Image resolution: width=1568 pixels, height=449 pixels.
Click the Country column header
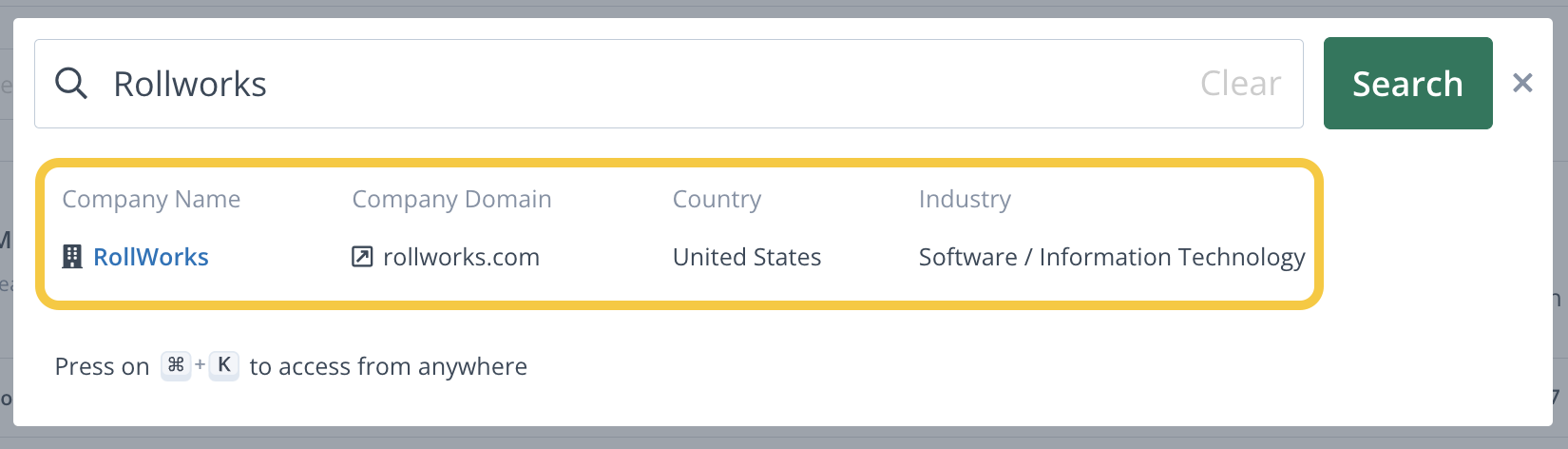point(717,199)
